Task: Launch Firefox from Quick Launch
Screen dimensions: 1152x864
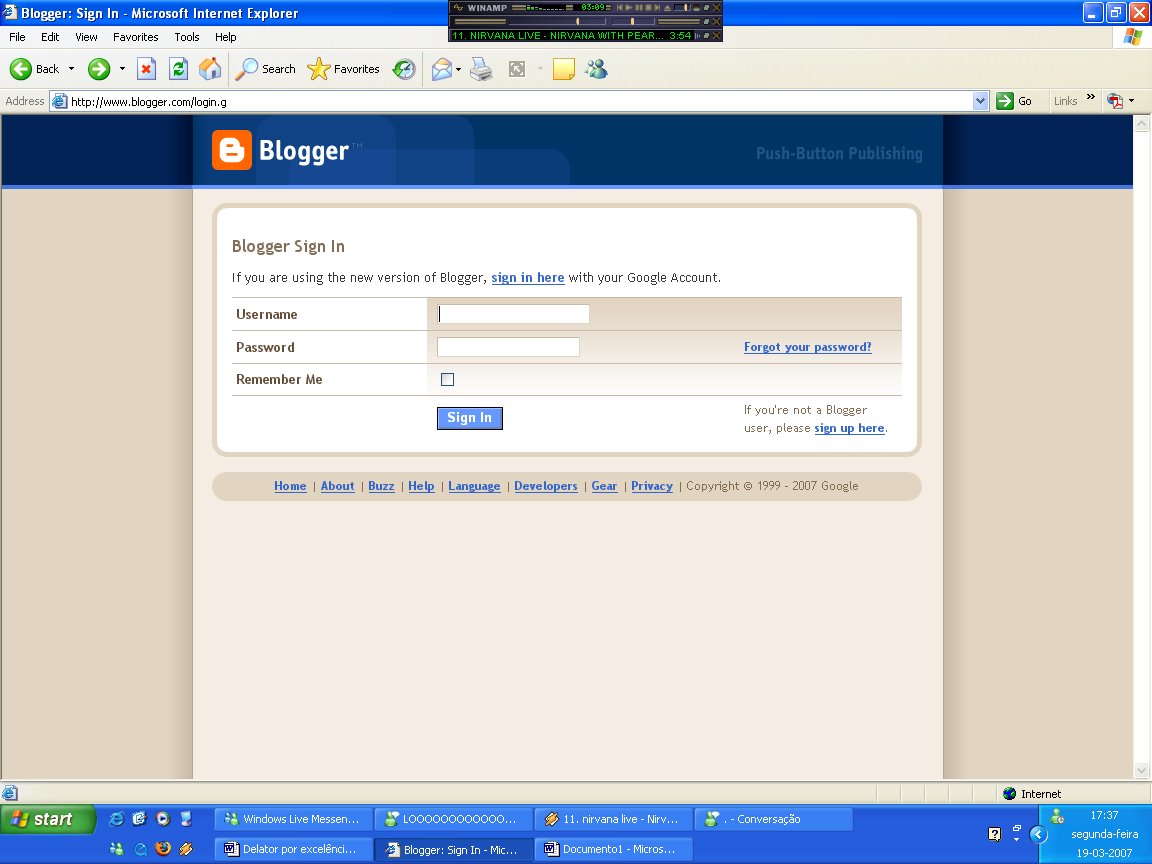Action: point(163,849)
